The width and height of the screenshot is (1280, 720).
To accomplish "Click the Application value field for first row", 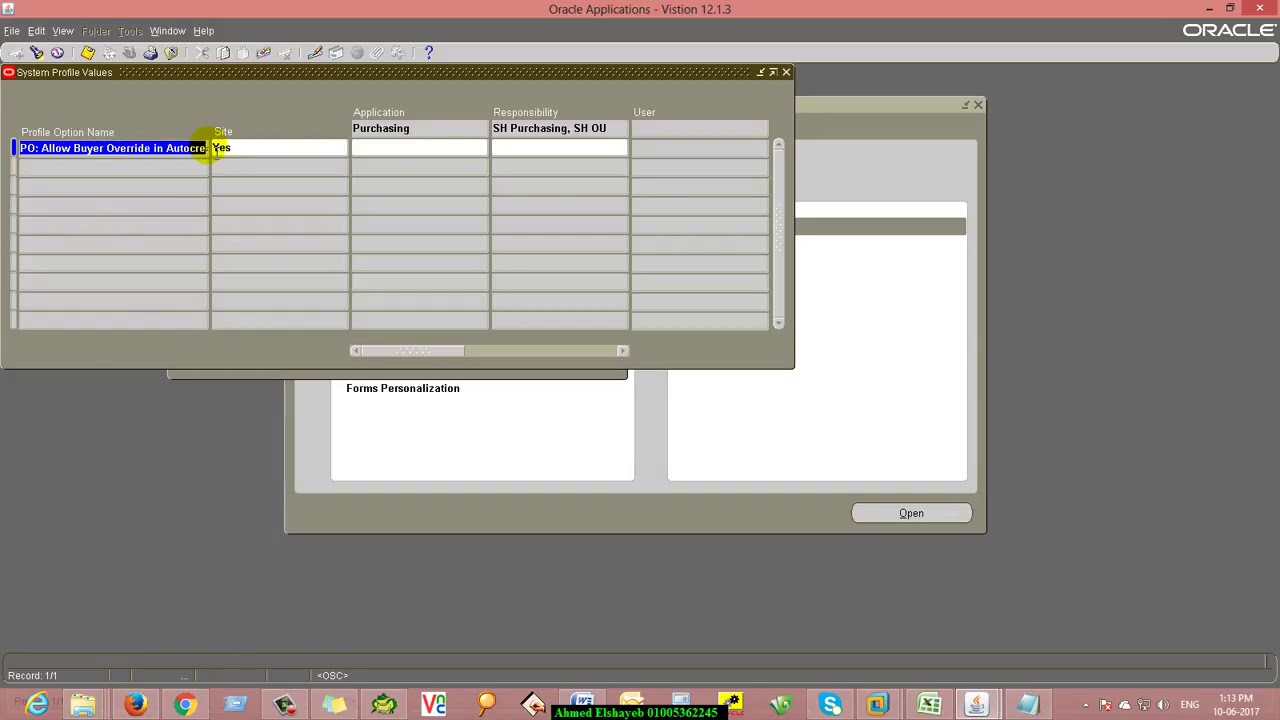I will point(419,148).
